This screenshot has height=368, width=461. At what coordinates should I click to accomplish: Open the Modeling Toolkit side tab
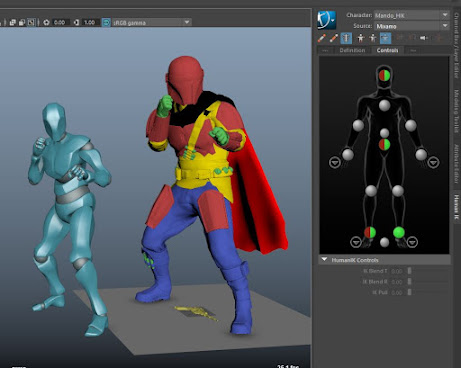tap(457, 111)
